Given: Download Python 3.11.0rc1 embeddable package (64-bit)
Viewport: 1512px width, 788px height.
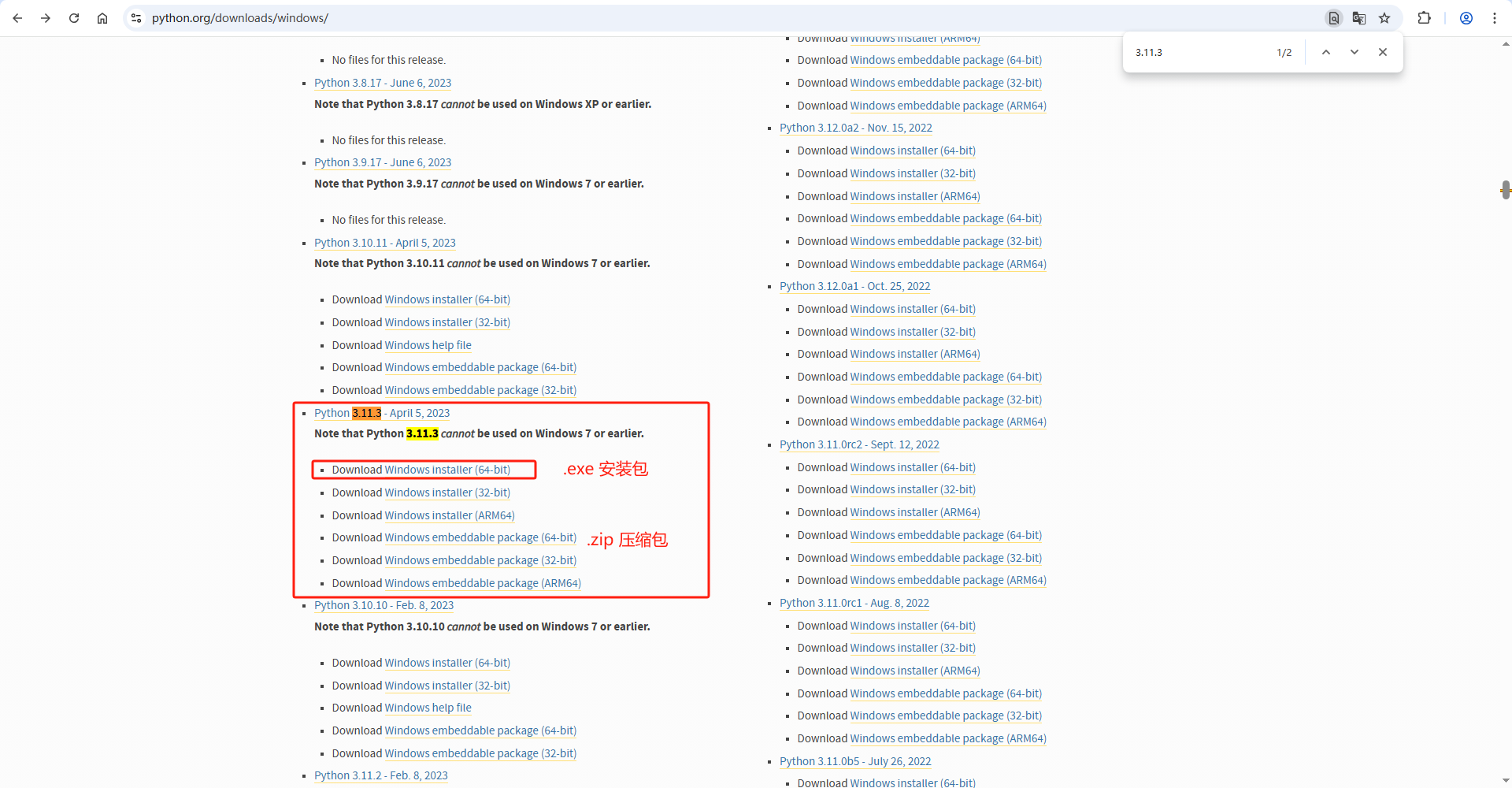Looking at the screenshot, I should [946, 693].
